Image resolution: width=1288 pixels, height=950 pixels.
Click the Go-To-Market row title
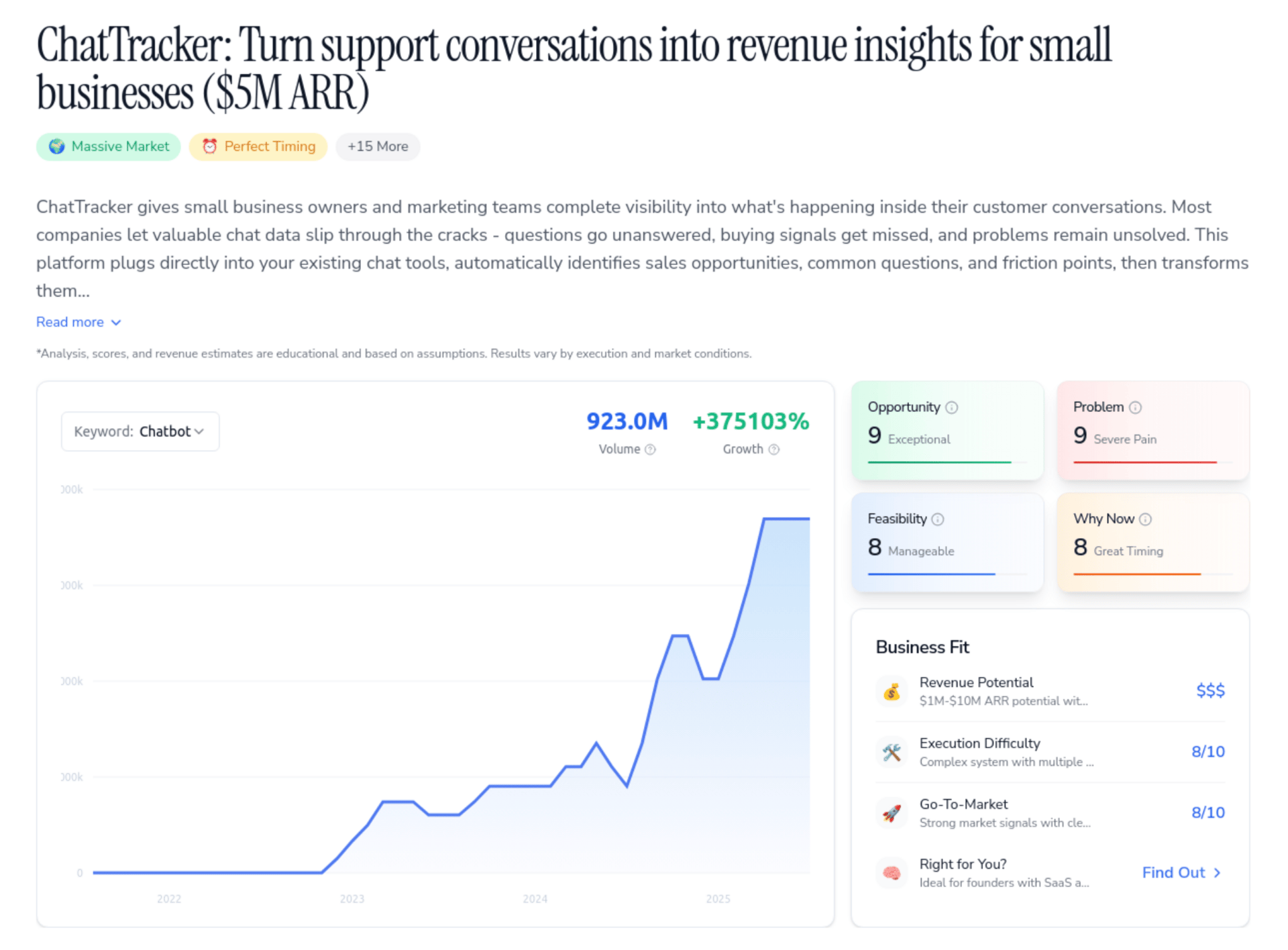(x=963, y=804)
